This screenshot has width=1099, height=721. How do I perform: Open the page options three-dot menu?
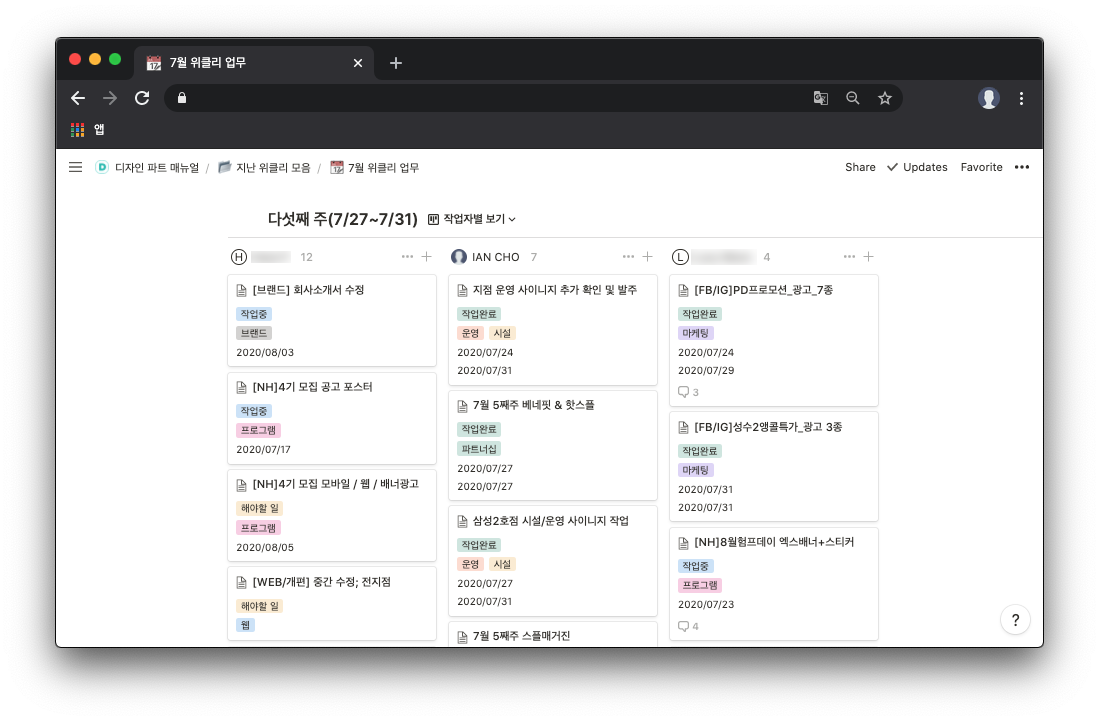pyautogui.click(x=1022, y=167)
